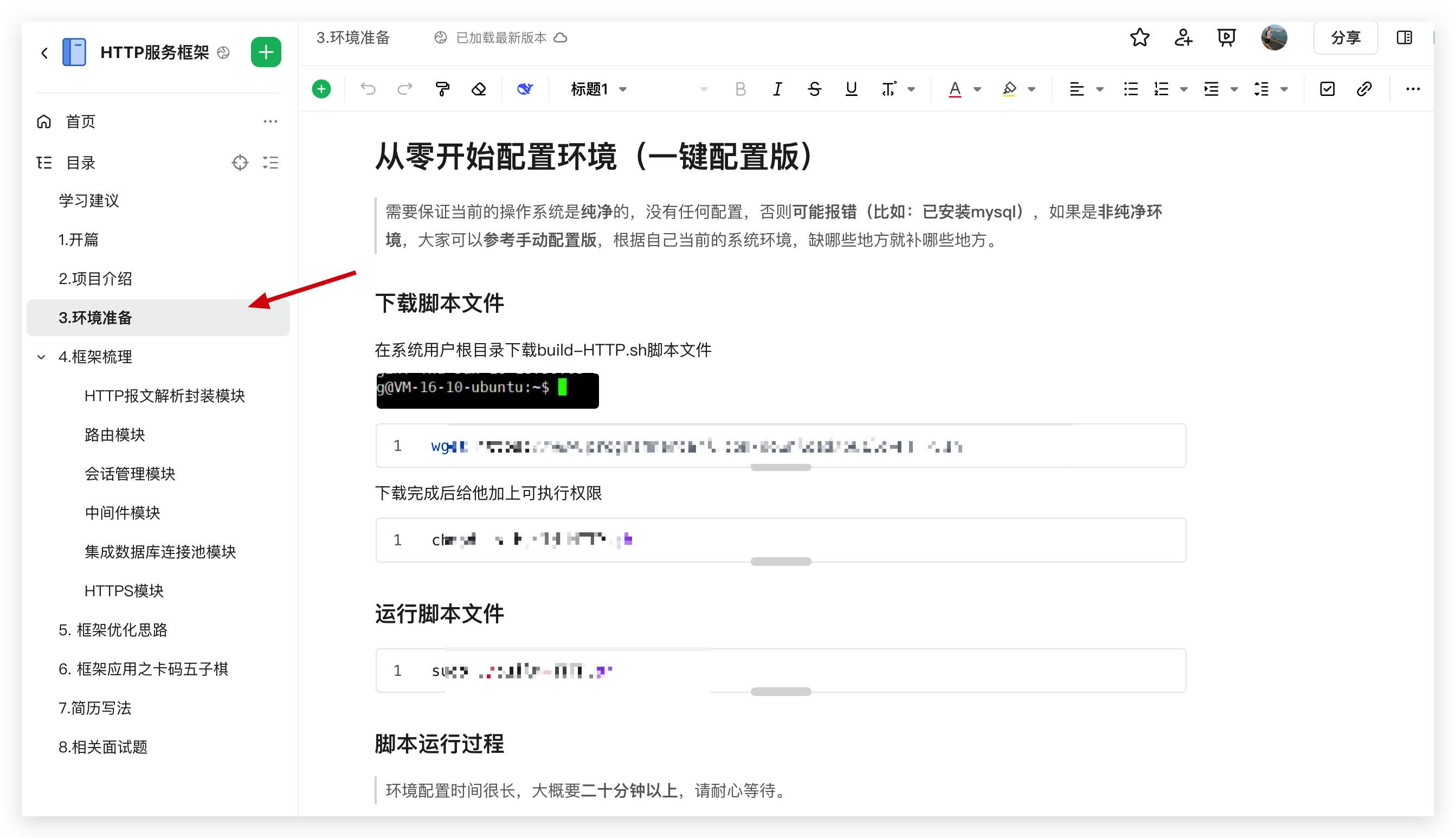Open the HTTPS模块 page
1456x838 pixels.
click(124, 590)
